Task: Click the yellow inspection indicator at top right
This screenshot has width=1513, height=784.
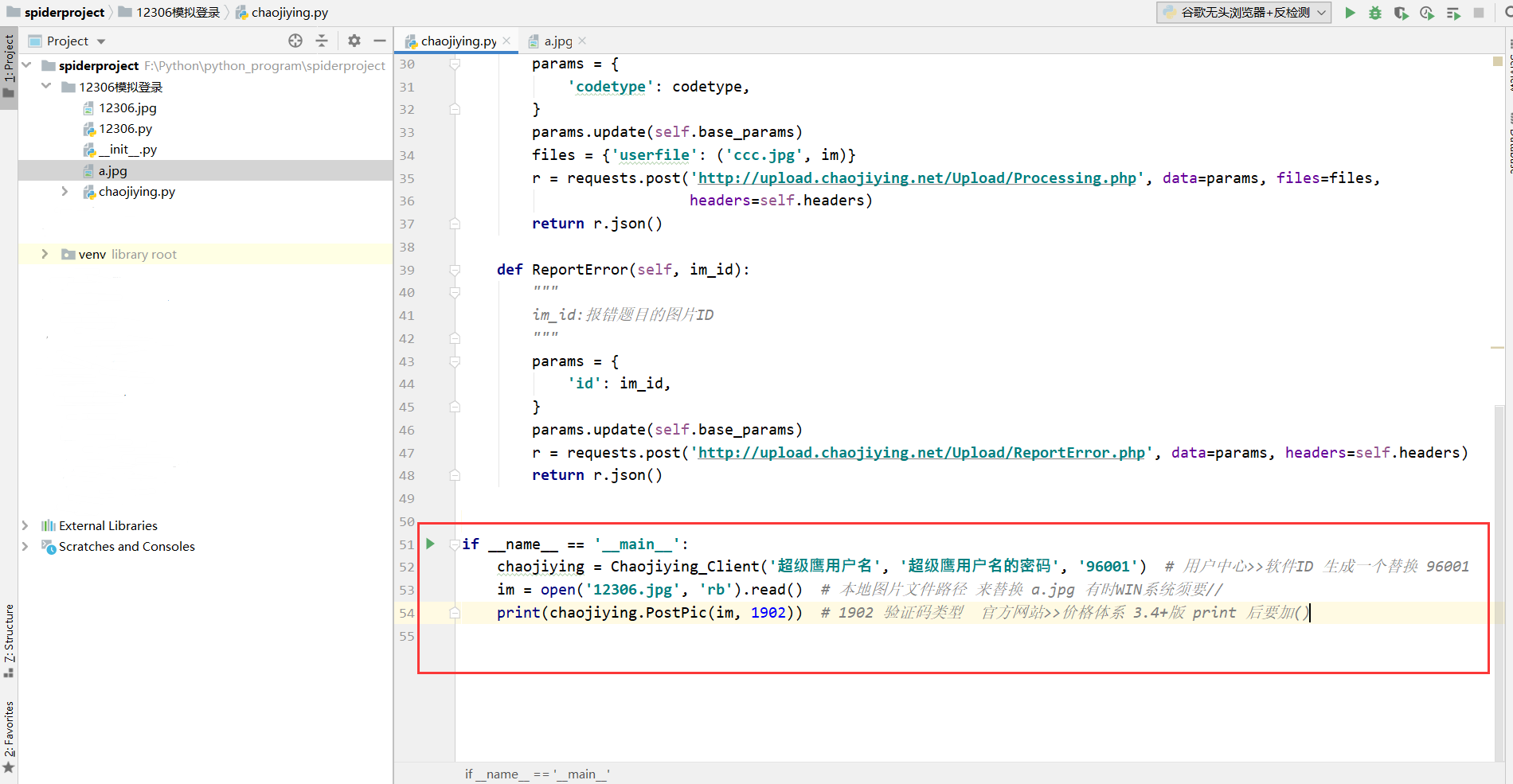Action: coord(1497,61)
